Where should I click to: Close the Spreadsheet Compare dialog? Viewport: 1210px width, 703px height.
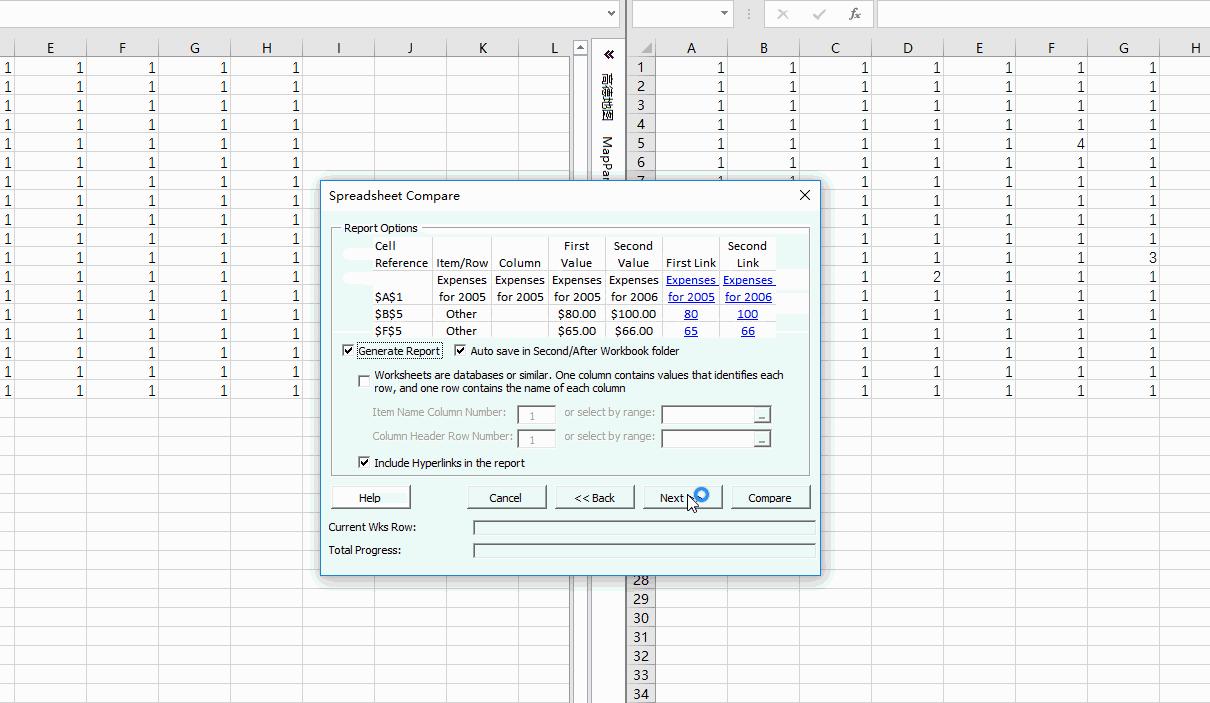(x=805, y=195)
